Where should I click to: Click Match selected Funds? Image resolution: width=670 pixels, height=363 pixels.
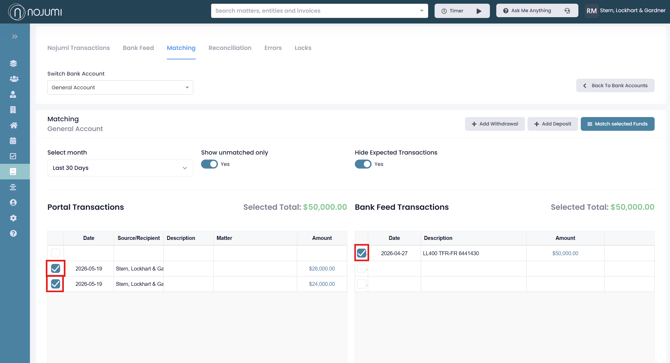pyautogui.click(x=617, y=124)
